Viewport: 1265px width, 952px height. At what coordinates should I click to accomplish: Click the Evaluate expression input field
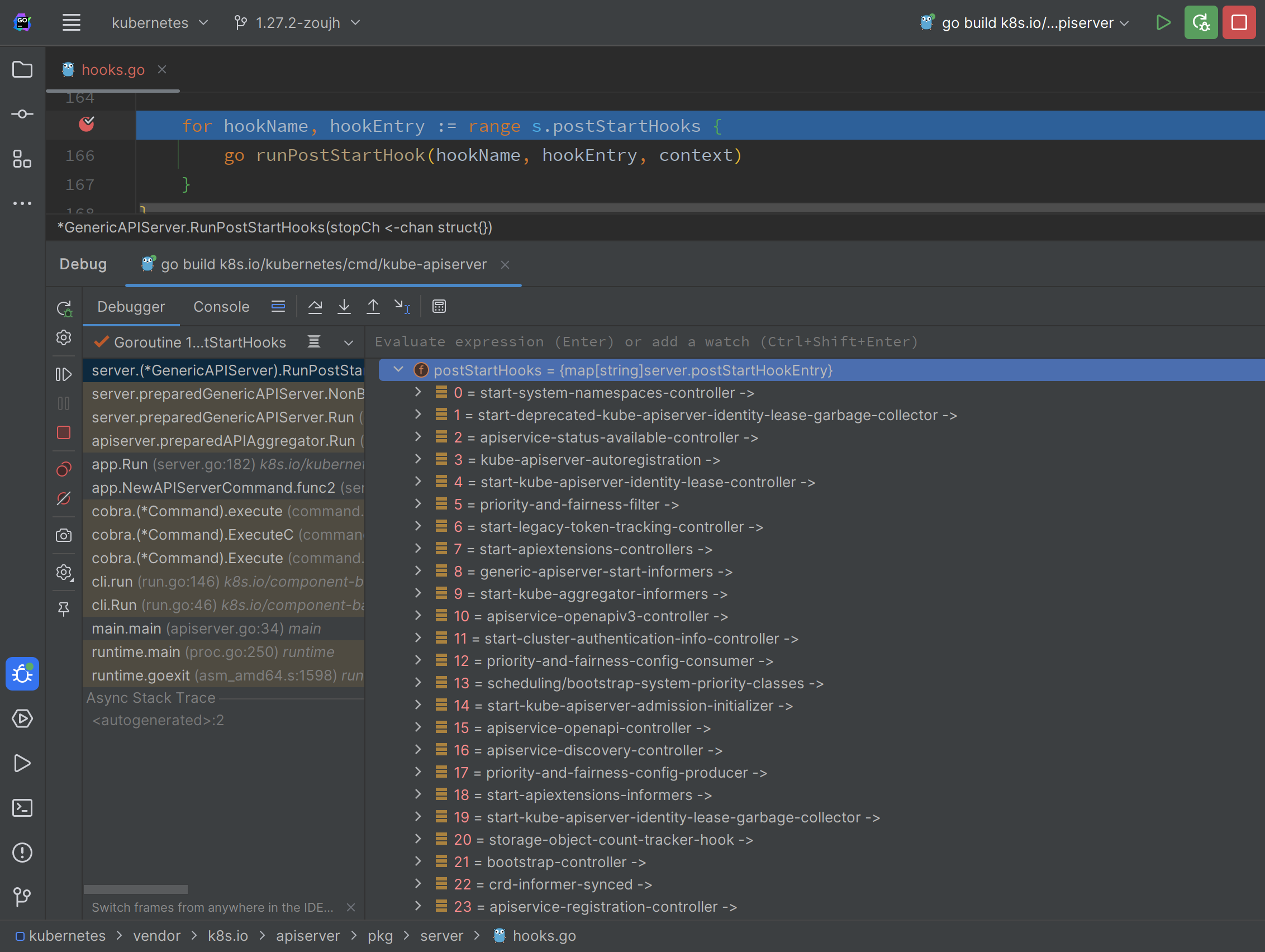coord(815,342)
